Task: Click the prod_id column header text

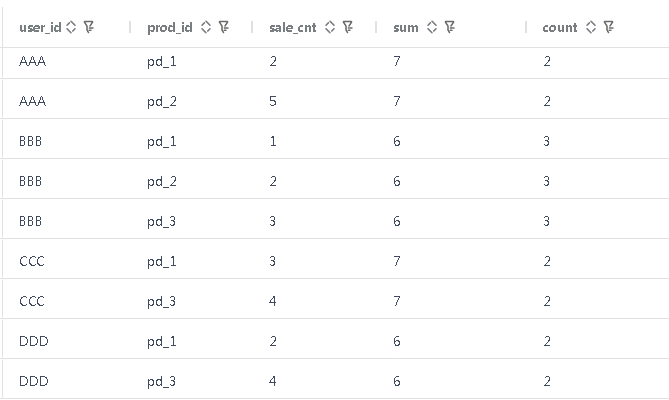Action: point(171,28)
